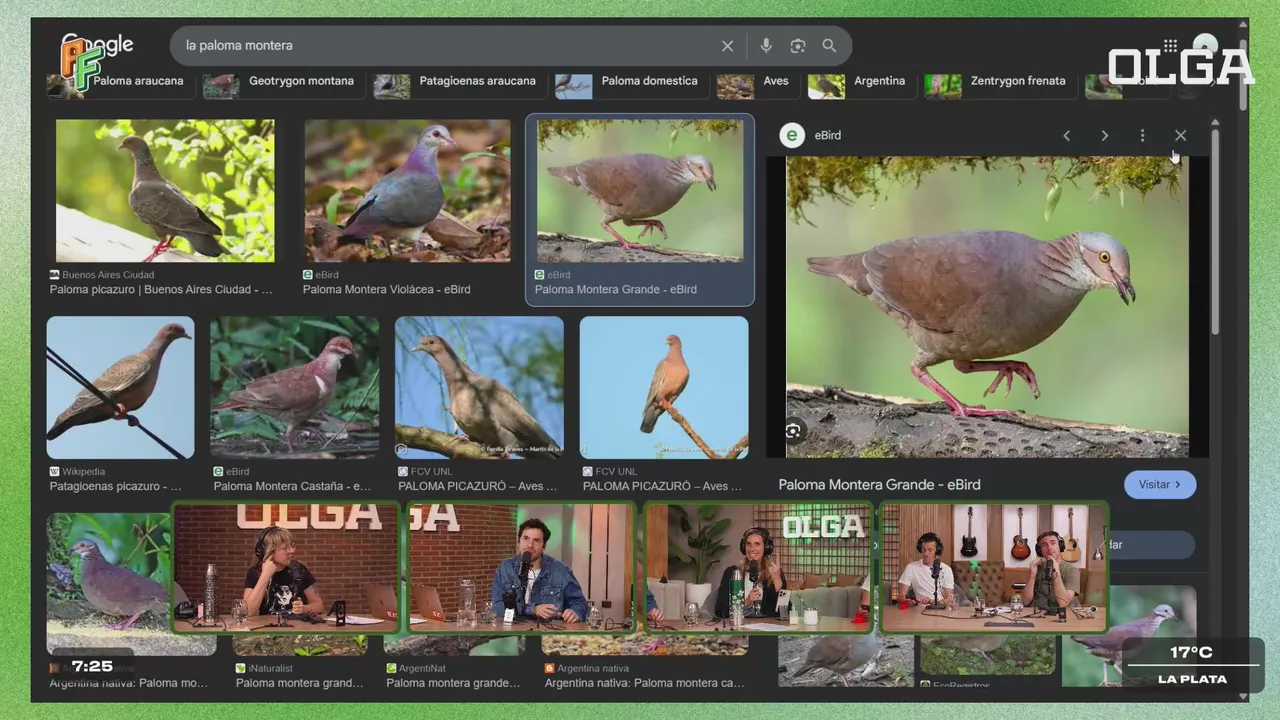This screenshot has width=1280, height=720.
Task: Click the Visitar button
Action: click(1160, 484)
